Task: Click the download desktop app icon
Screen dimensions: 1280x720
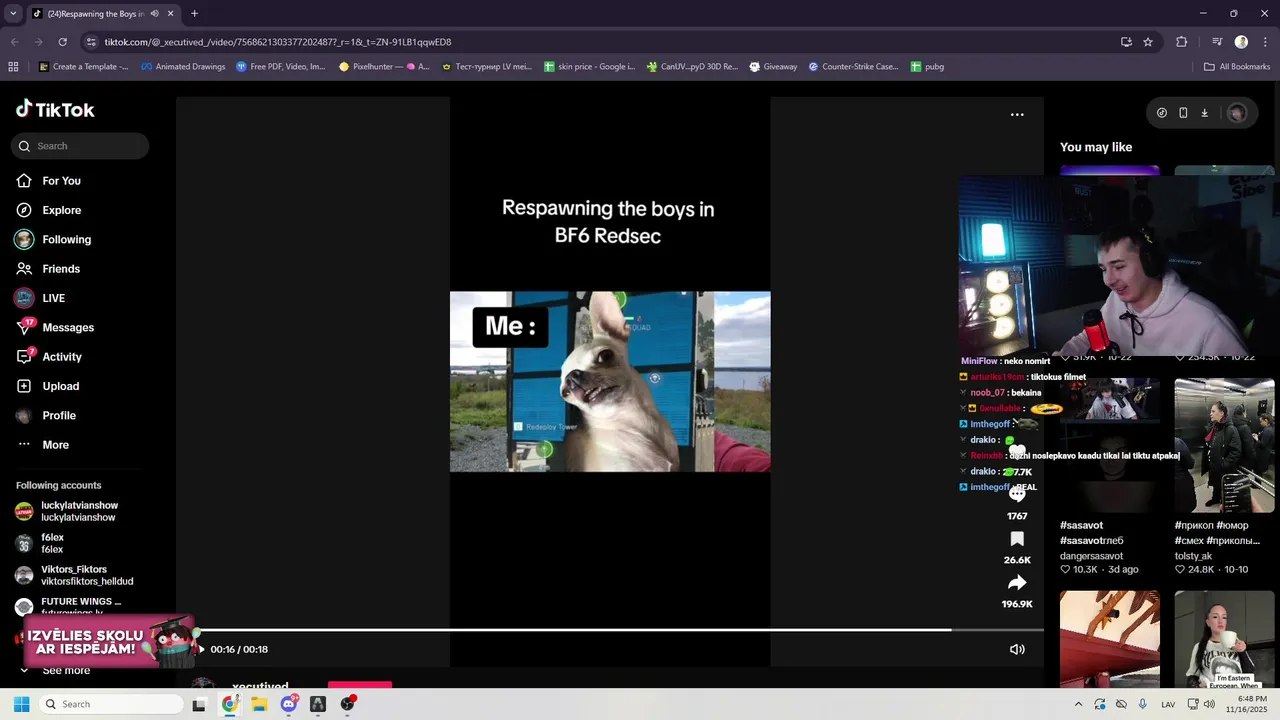Action: click(1204, 113)
